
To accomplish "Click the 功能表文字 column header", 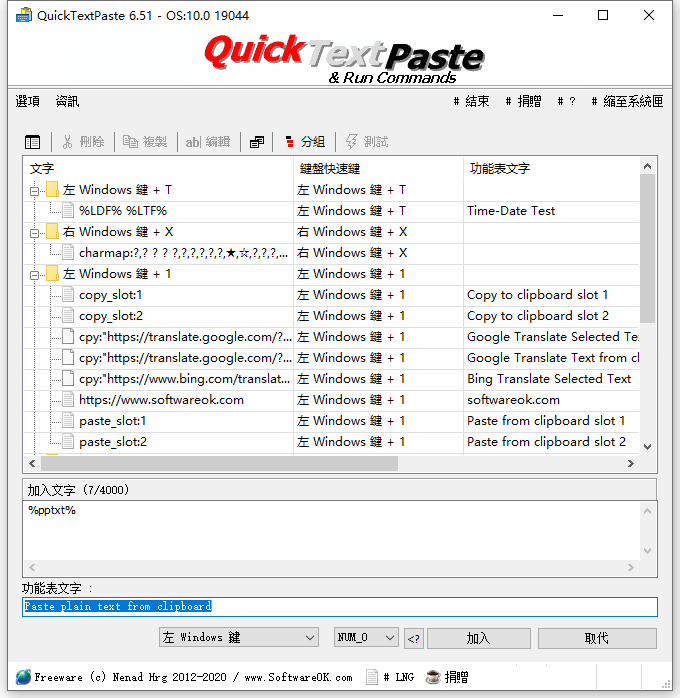I will (551, 168).
